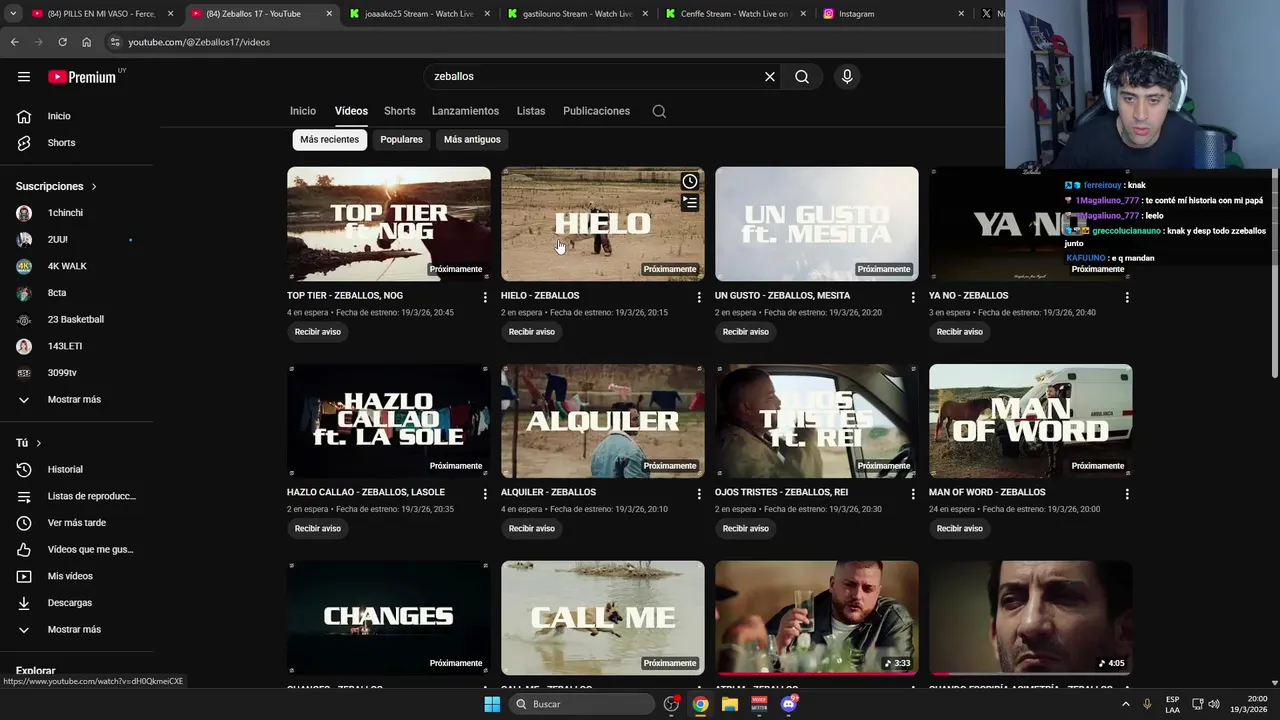The height and width of the screenshot is (720, 1280).
Task: Show hidden system tray icons
Action: click(x=1125, y=704)
